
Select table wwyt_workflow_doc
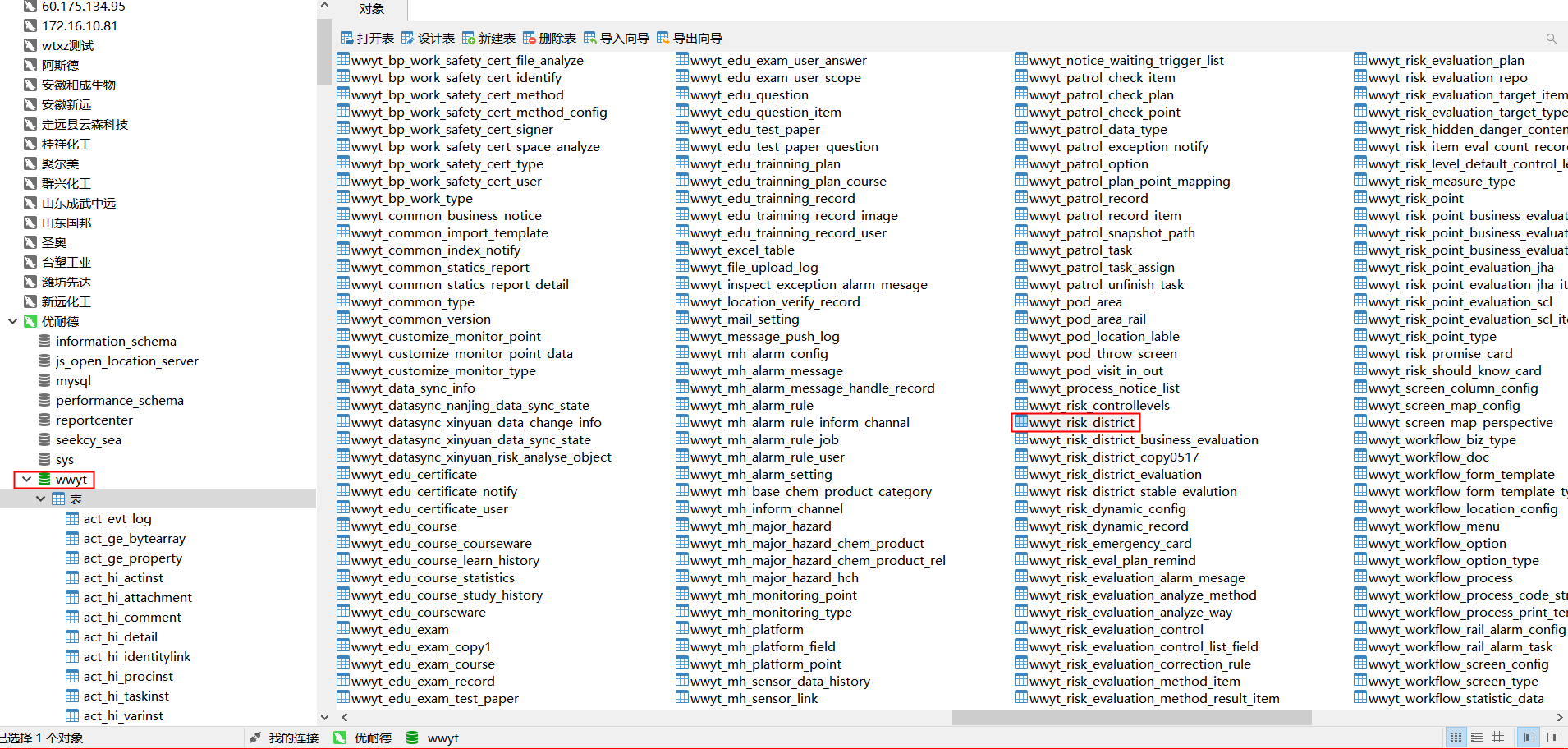[1428, 457]
